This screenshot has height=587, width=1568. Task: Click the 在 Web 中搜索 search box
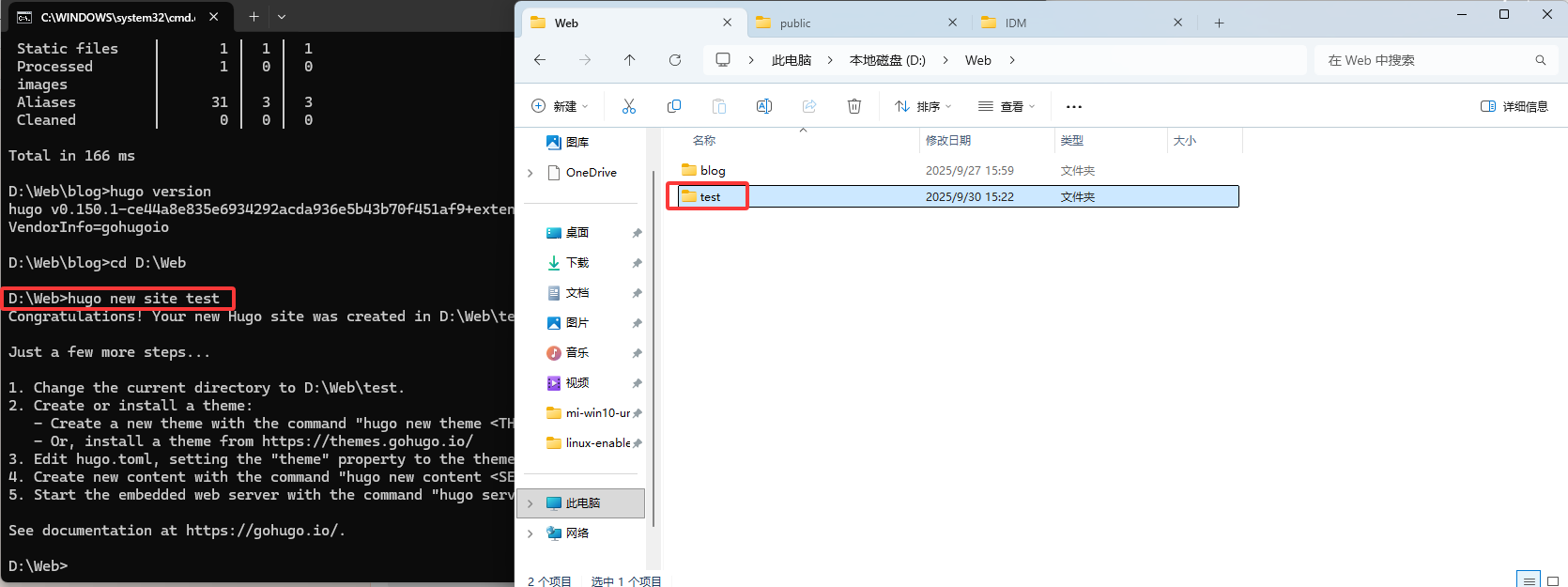(x=1427, y=60)
